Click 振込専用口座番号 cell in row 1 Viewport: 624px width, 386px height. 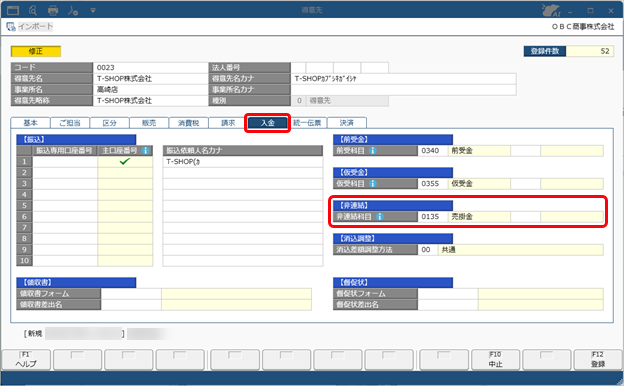click(65, 162)
